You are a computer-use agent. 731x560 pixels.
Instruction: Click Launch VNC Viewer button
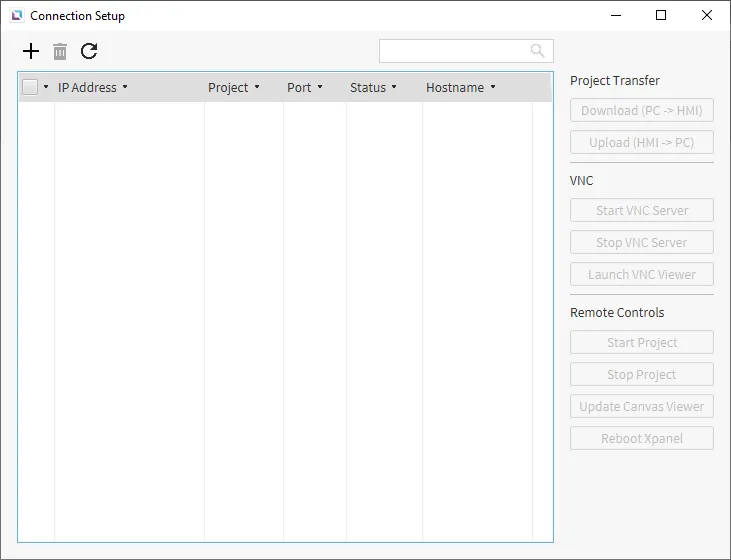coord(642,274)
